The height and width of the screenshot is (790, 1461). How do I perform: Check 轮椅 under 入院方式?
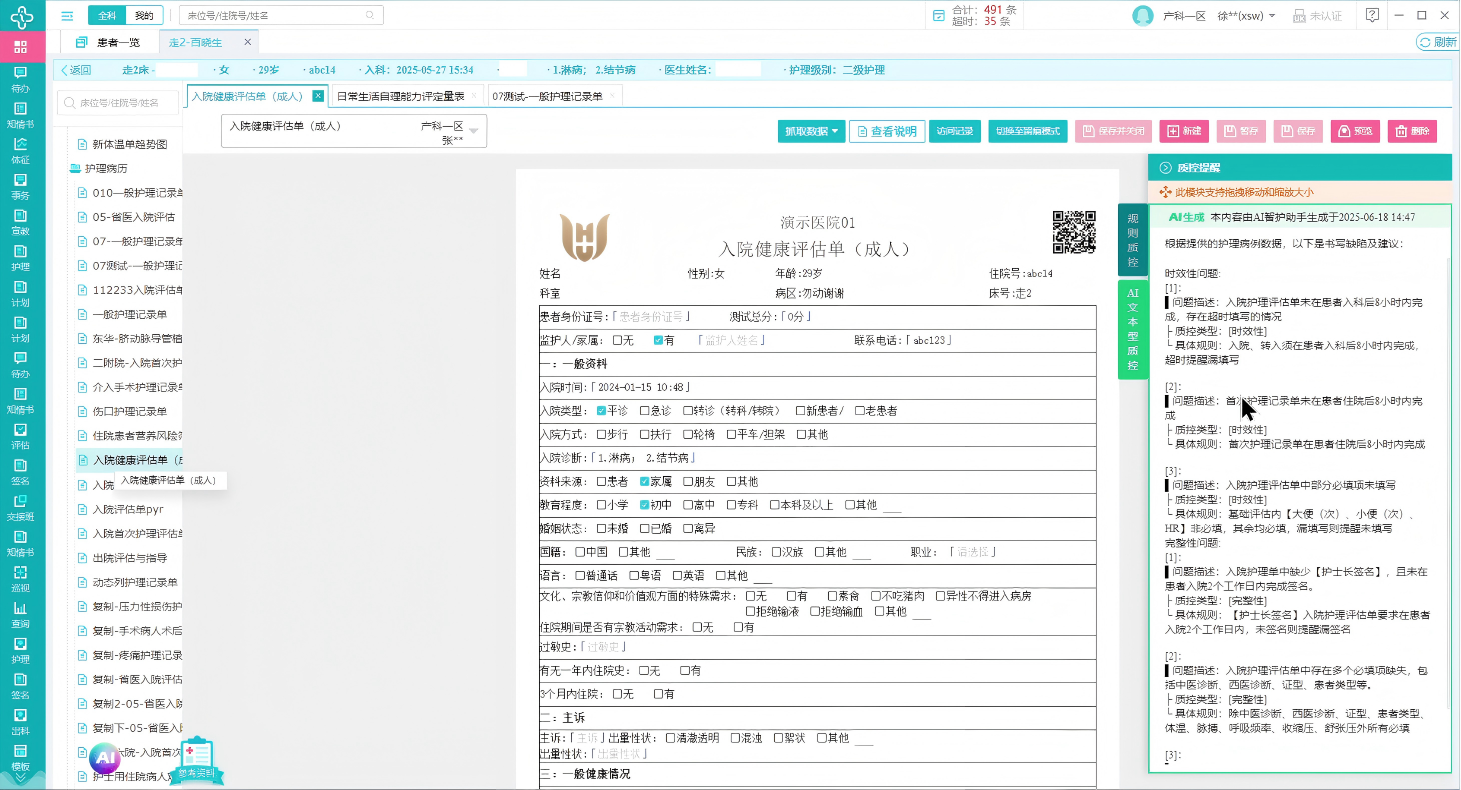(688, 435)
